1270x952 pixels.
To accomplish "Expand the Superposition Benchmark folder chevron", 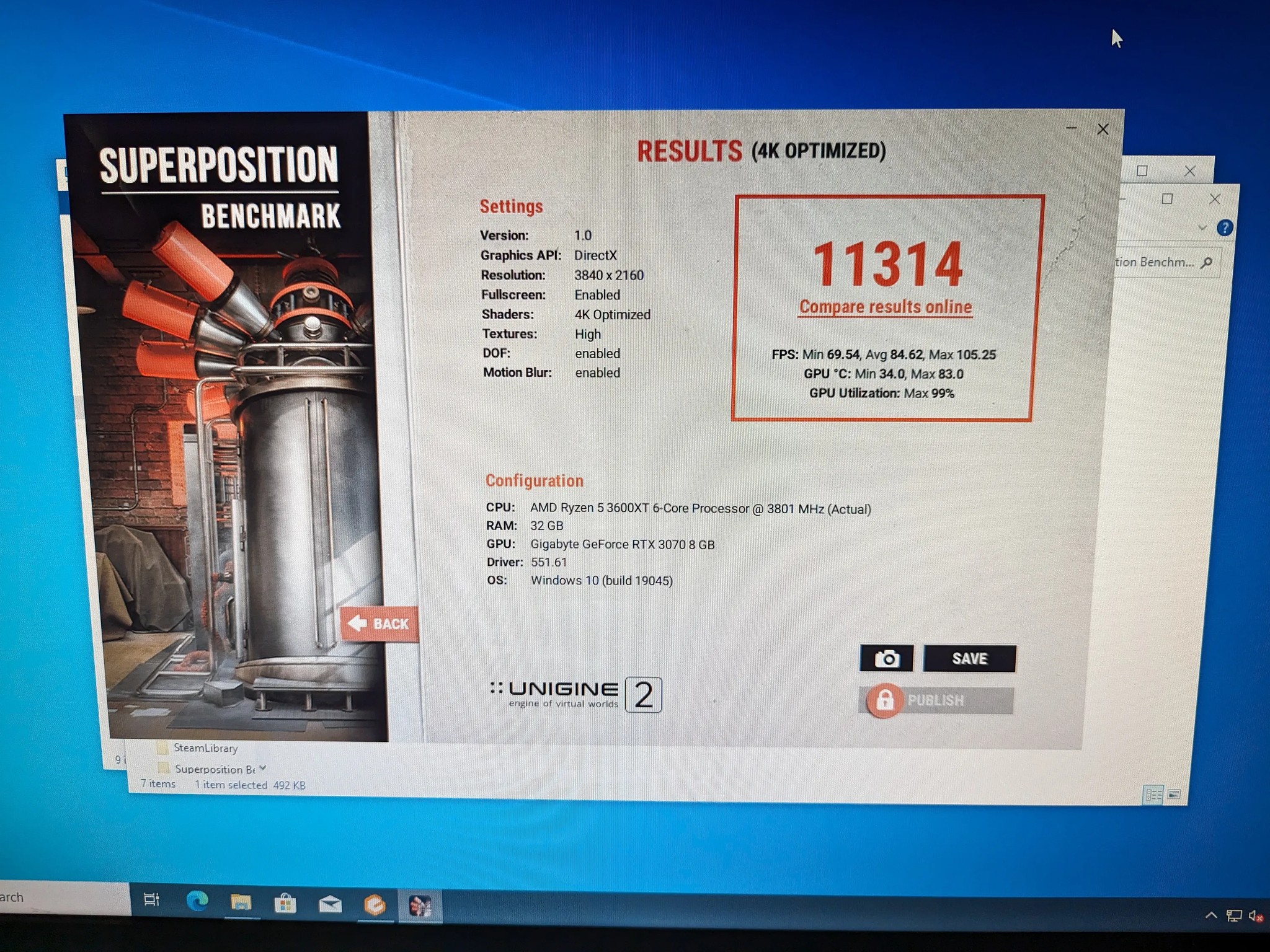I will pyautogui.click(x=262, y=769).
